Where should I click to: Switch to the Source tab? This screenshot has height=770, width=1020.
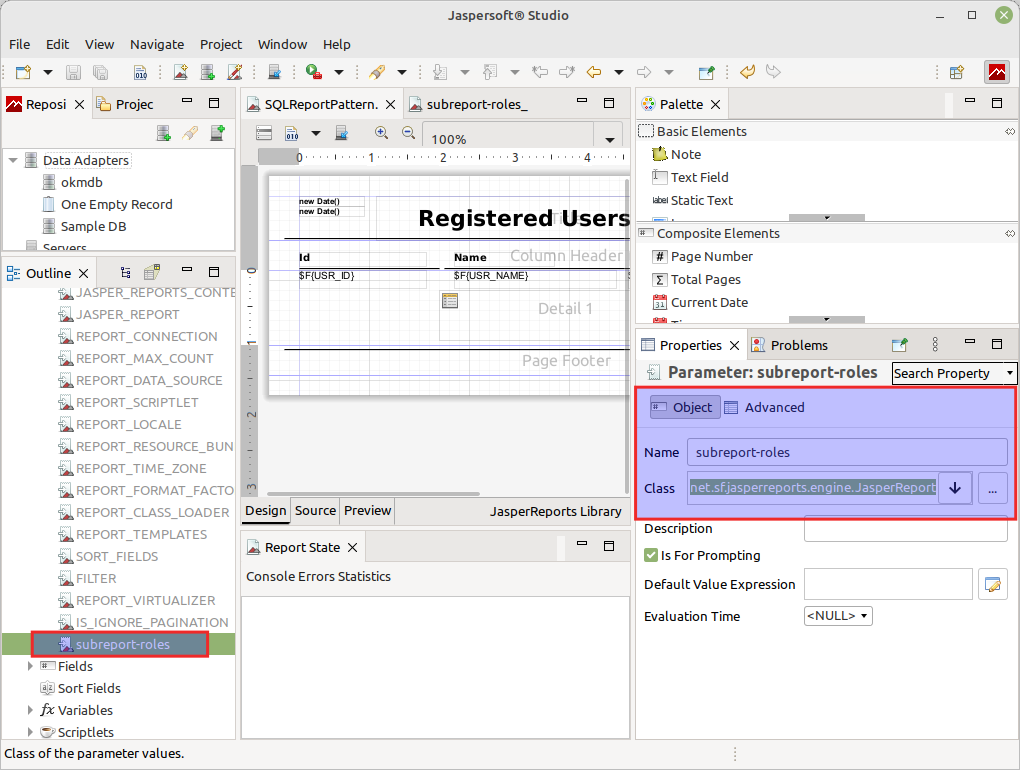tap(315, 511)
